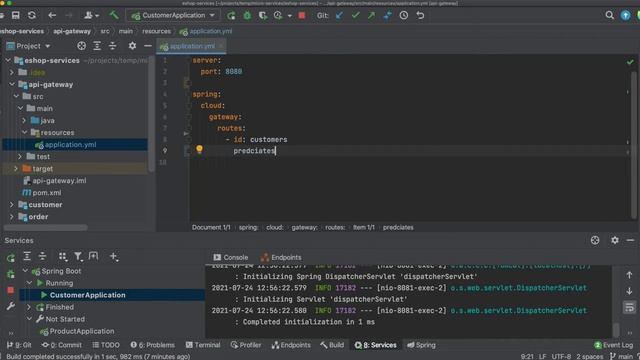
Task: Click Add Service plus icon
Action: pos(113,256)
